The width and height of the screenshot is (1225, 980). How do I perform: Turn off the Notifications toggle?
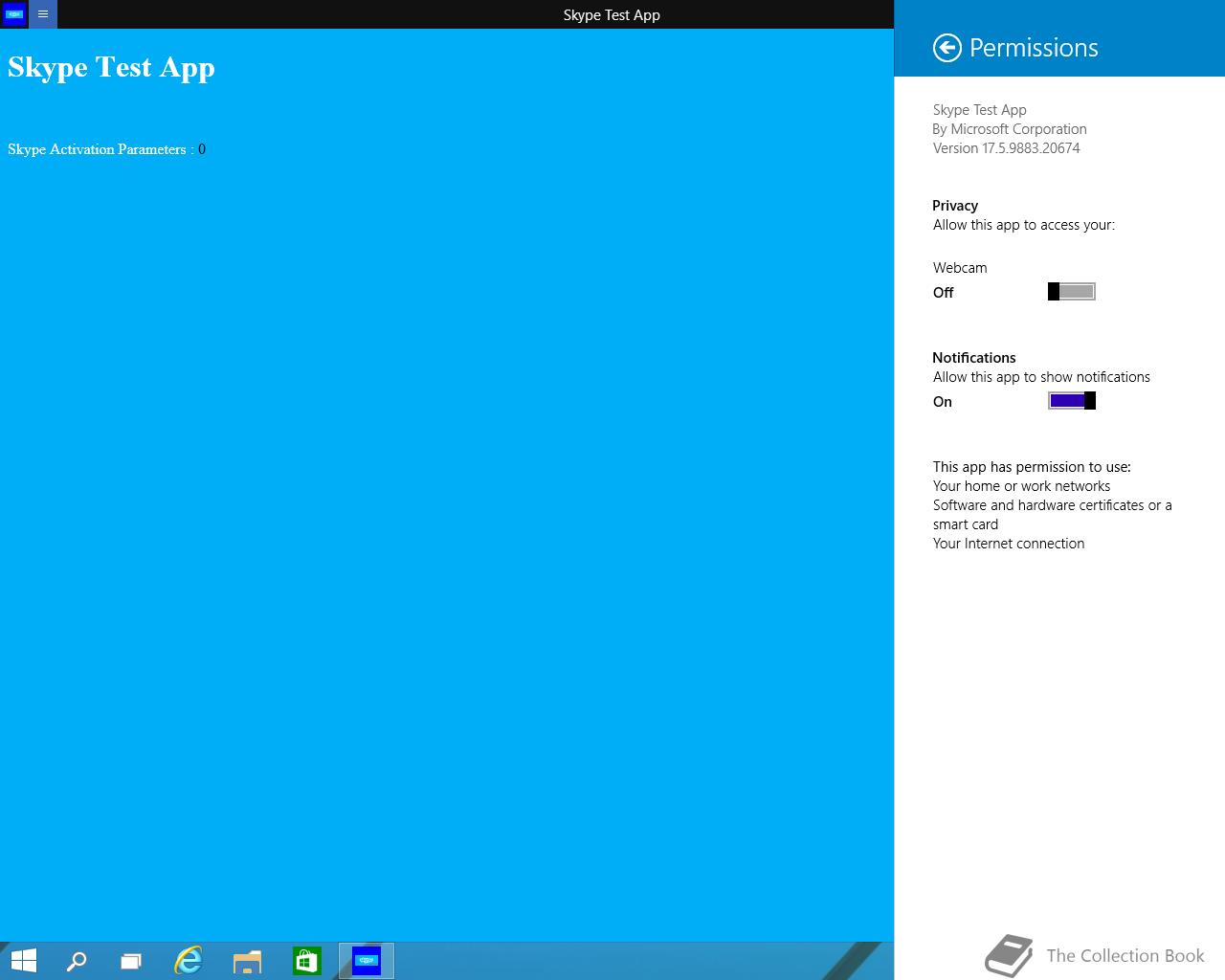tap(1072, 401)
